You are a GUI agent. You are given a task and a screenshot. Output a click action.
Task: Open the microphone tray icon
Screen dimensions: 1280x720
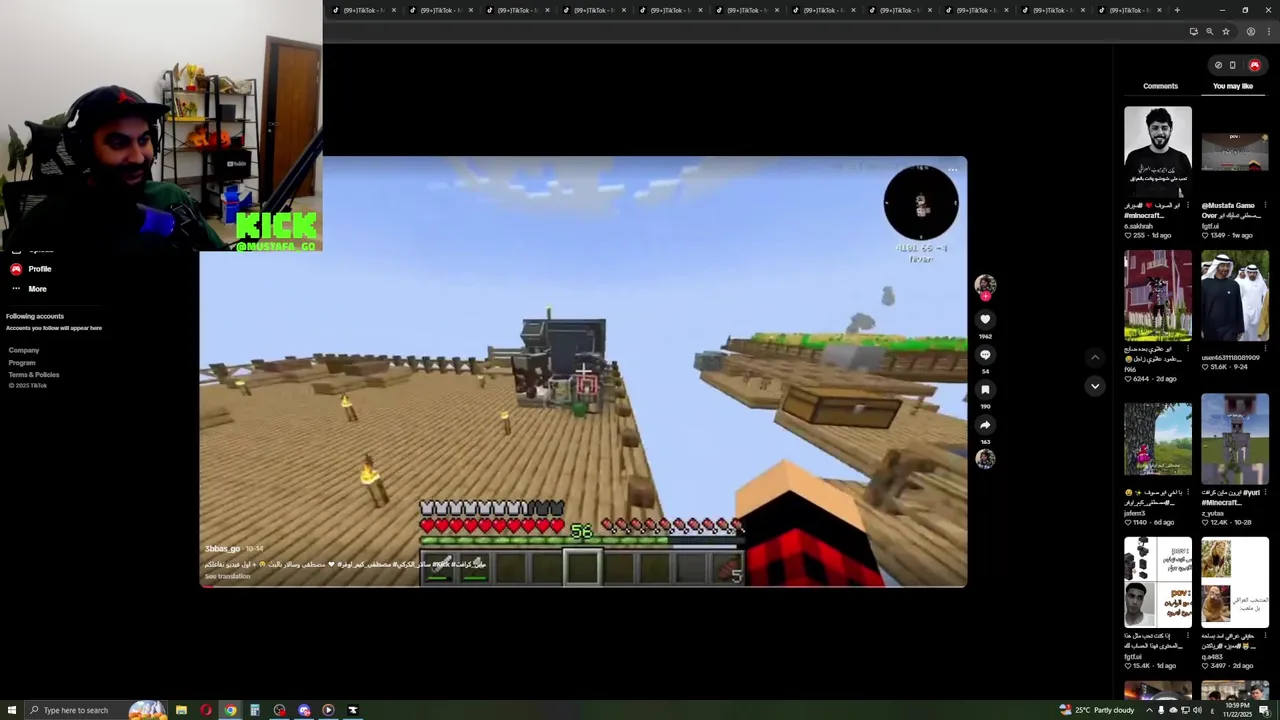pos(1161,710)
